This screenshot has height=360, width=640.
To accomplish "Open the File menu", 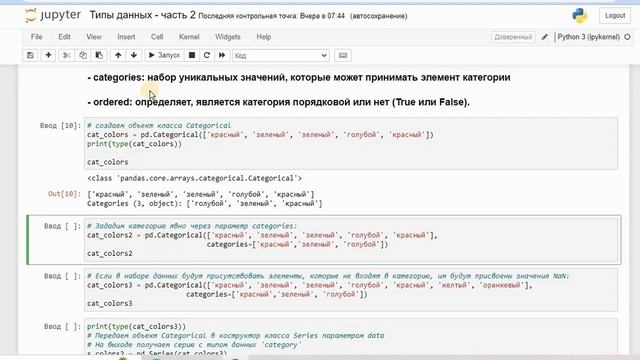I will click(x=37, y=37).
